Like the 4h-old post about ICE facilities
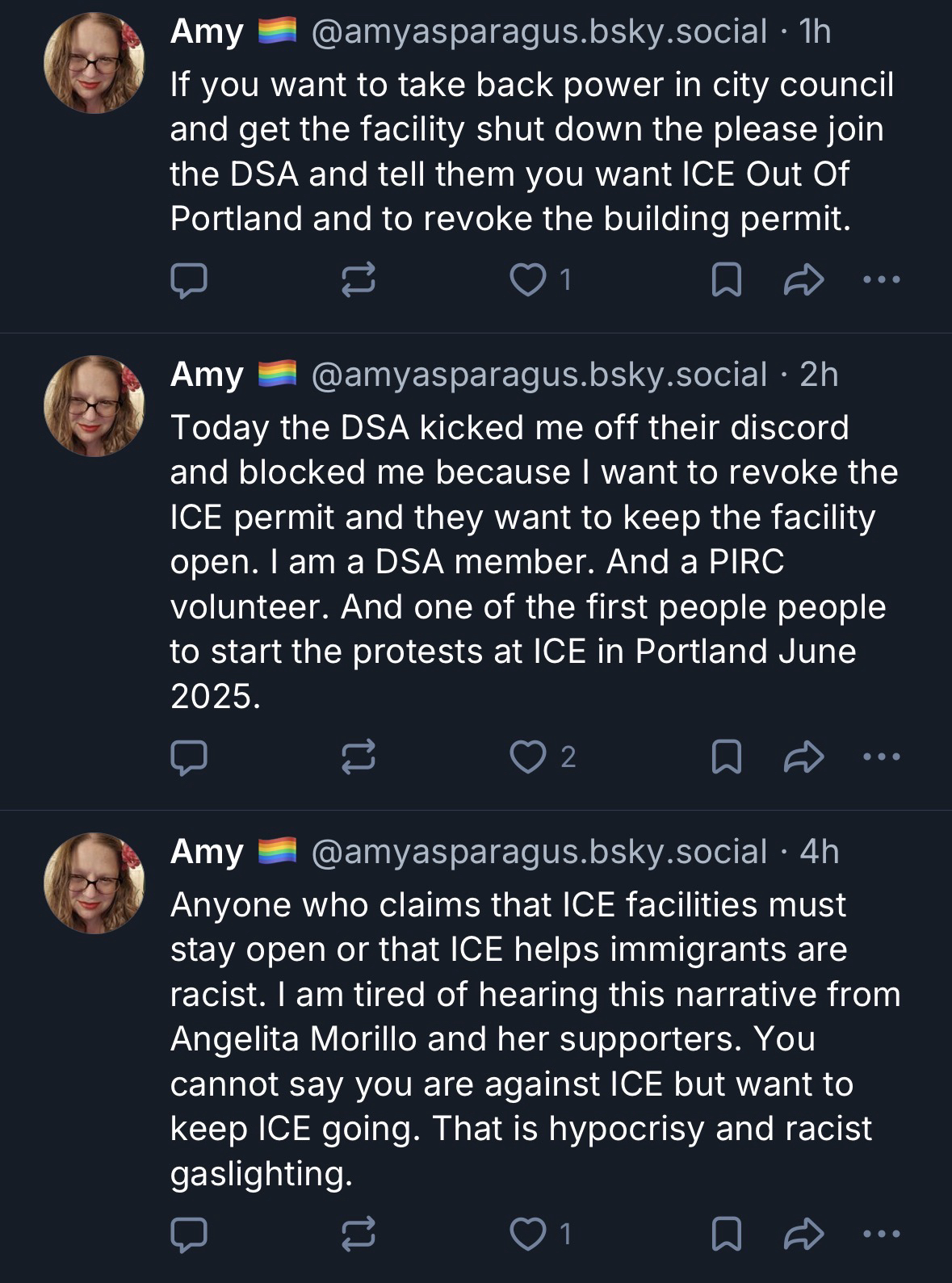952x1283 pixels. (529, 1233)
